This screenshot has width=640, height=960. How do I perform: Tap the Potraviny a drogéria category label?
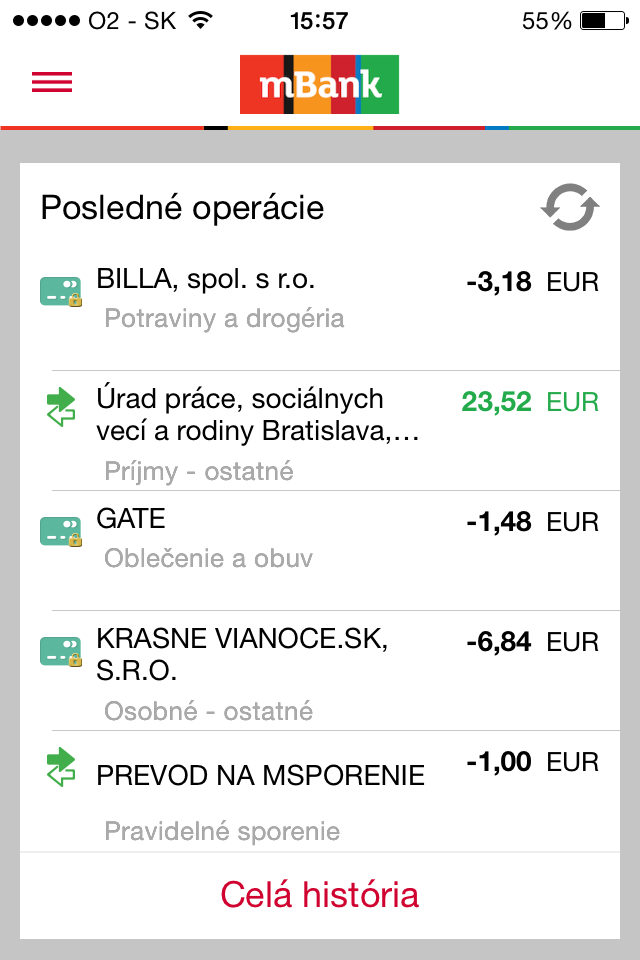224,319
